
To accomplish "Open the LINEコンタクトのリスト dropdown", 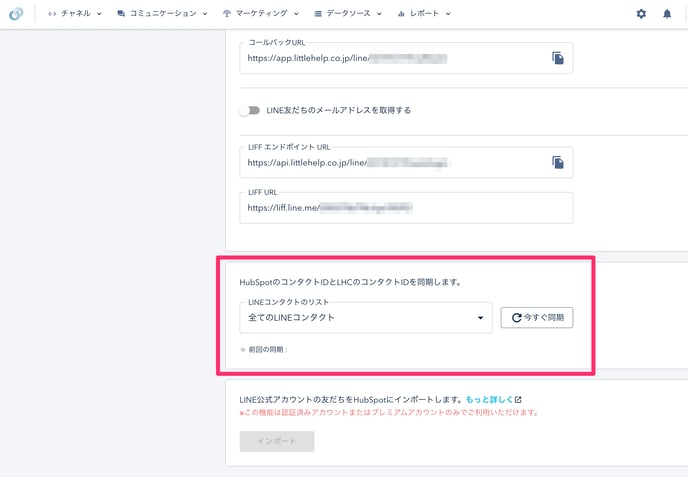I will pyautogui.click(x=365, y=318).
